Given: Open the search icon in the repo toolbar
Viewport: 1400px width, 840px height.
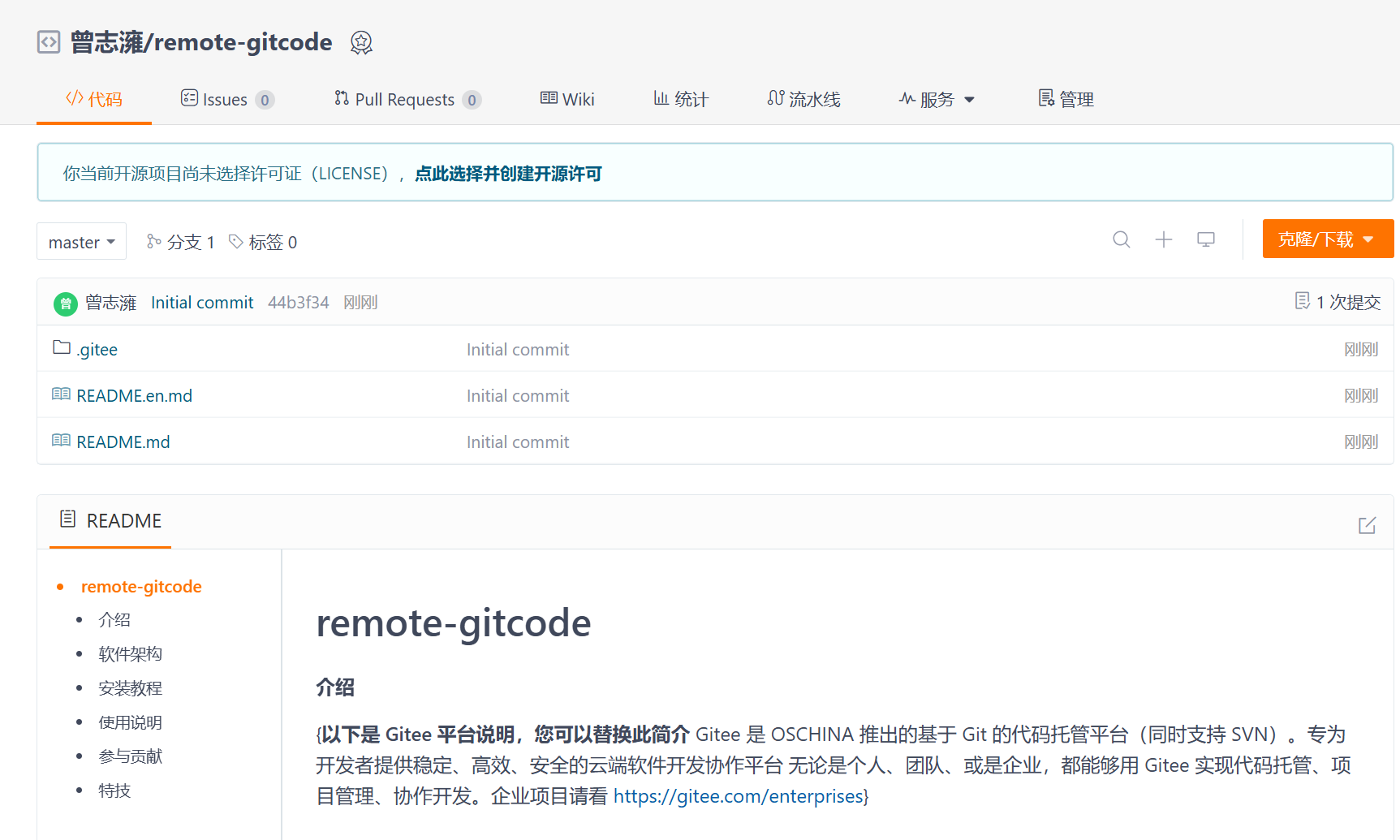Looking at the screenshot, I should (x=1122, y=239).
